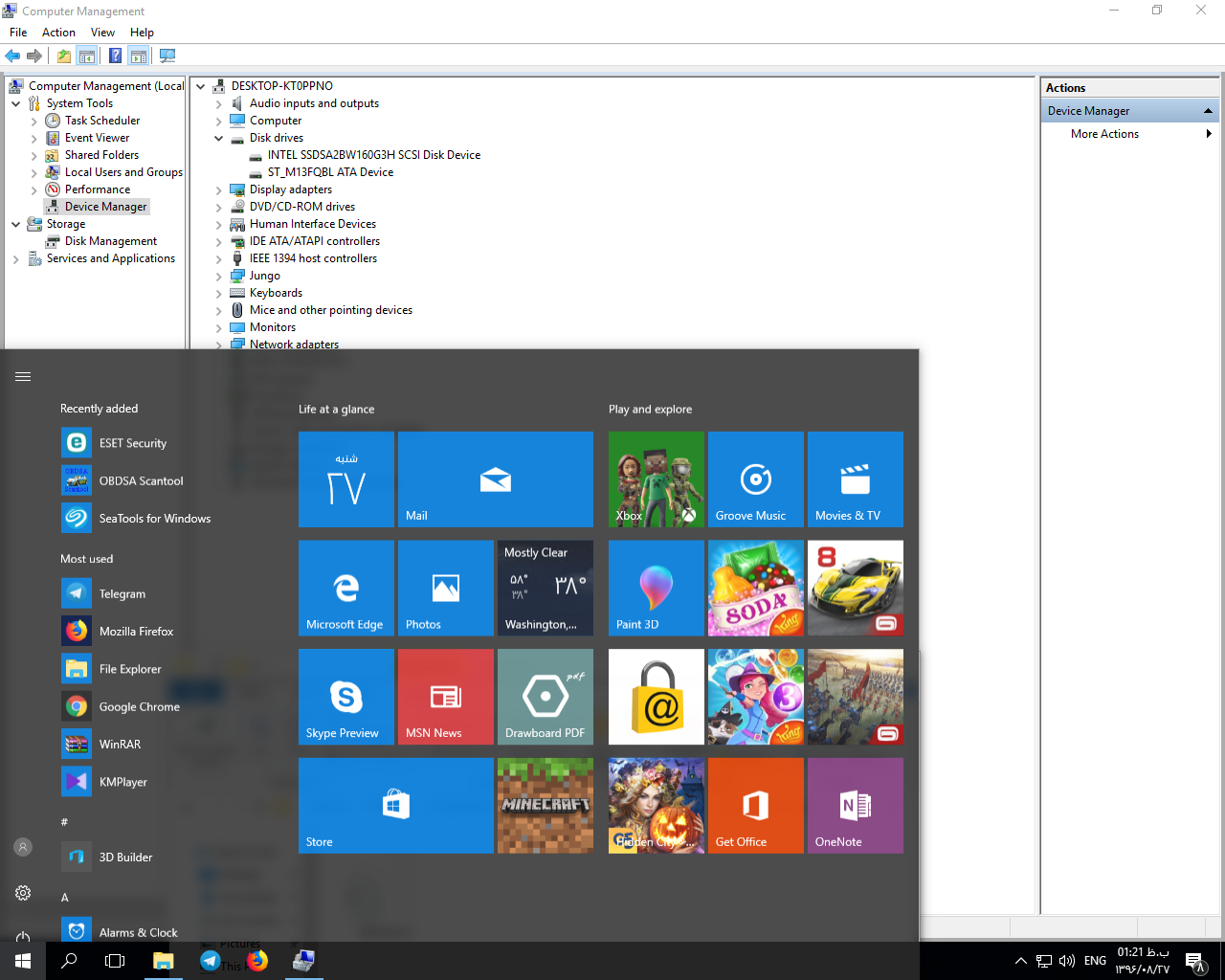Screen dimensions: 1225x980
Task: Open the Drawboard PDF tile
Action: [x=546, y=697]
